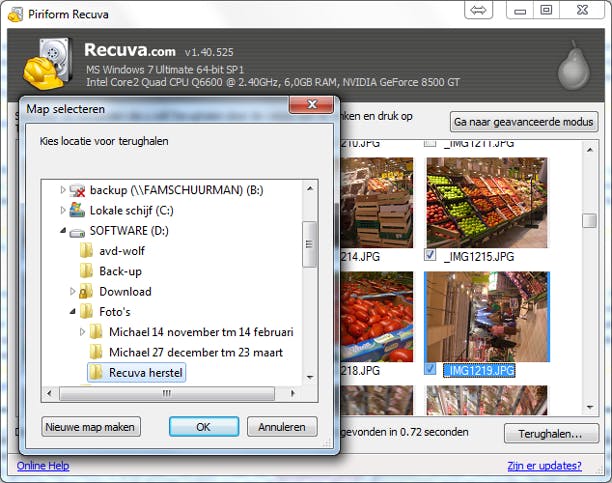Click the Foto's folder label
612x483 pixels.
point(115,312)
